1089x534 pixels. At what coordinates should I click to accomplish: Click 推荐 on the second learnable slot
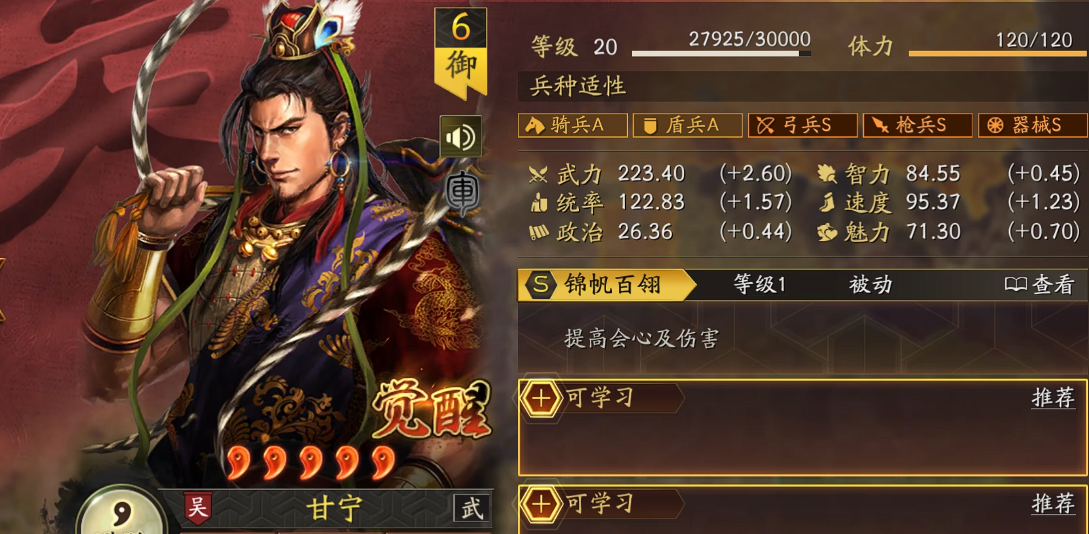point(1054,504)
